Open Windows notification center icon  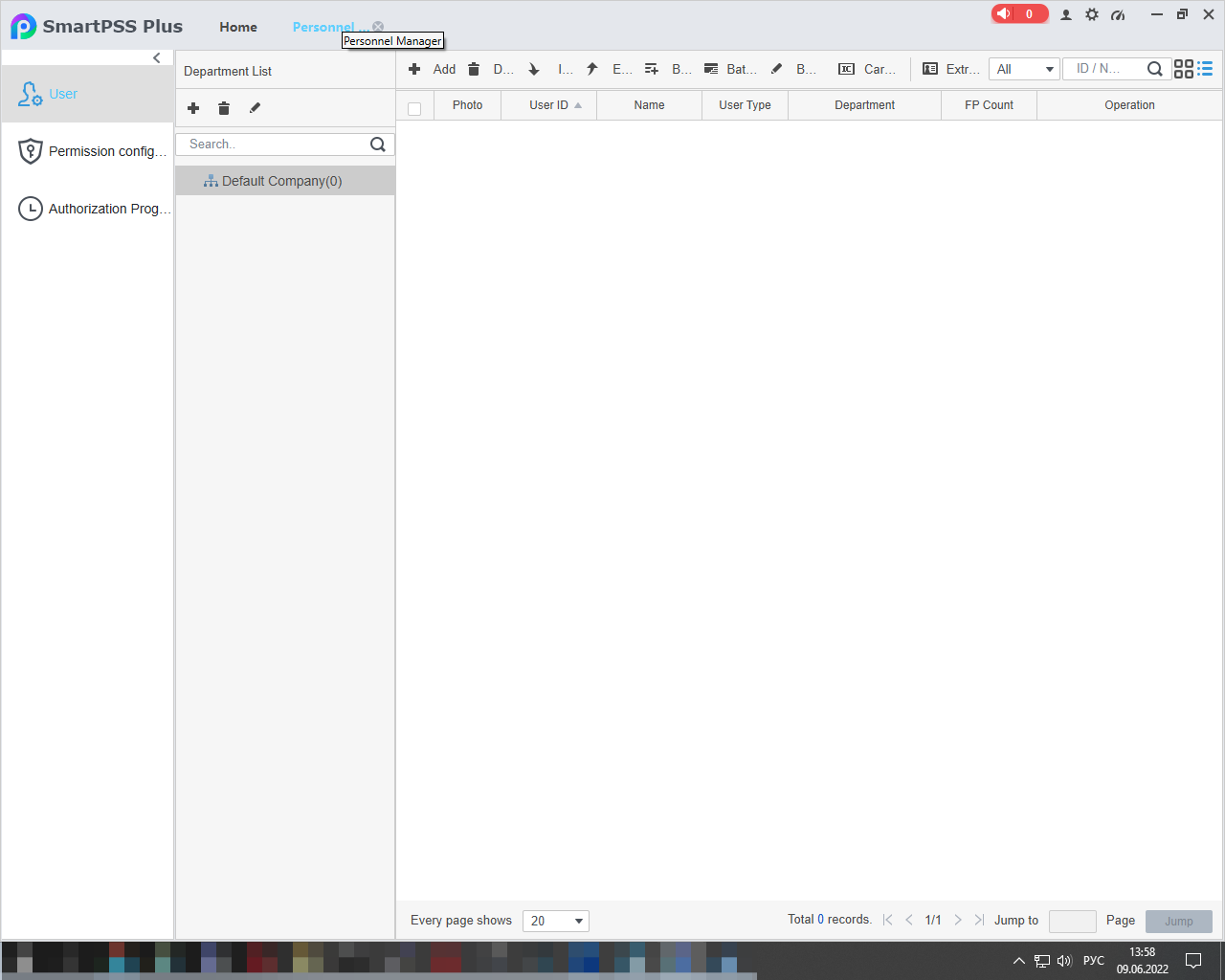(x=1193, y=961)
